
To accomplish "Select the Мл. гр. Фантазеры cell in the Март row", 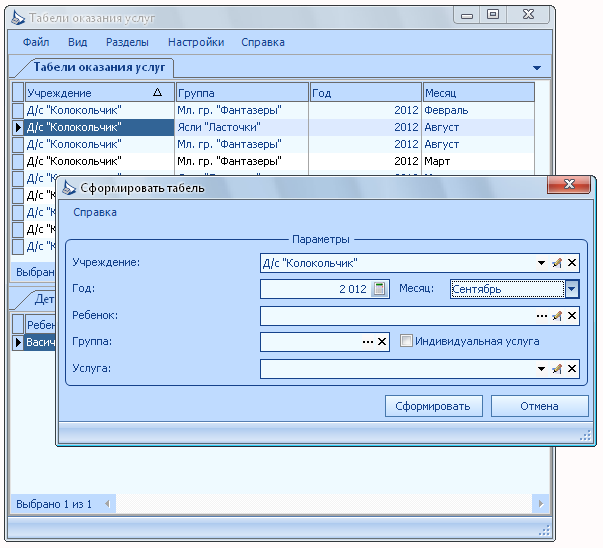I will (x=242, y=161).
